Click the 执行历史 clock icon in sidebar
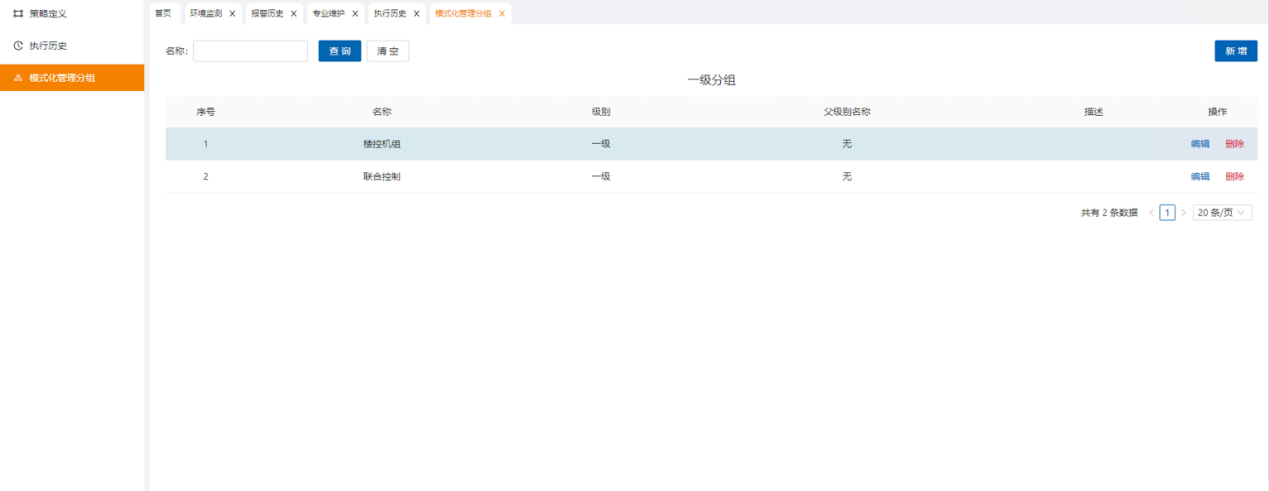 18,46
